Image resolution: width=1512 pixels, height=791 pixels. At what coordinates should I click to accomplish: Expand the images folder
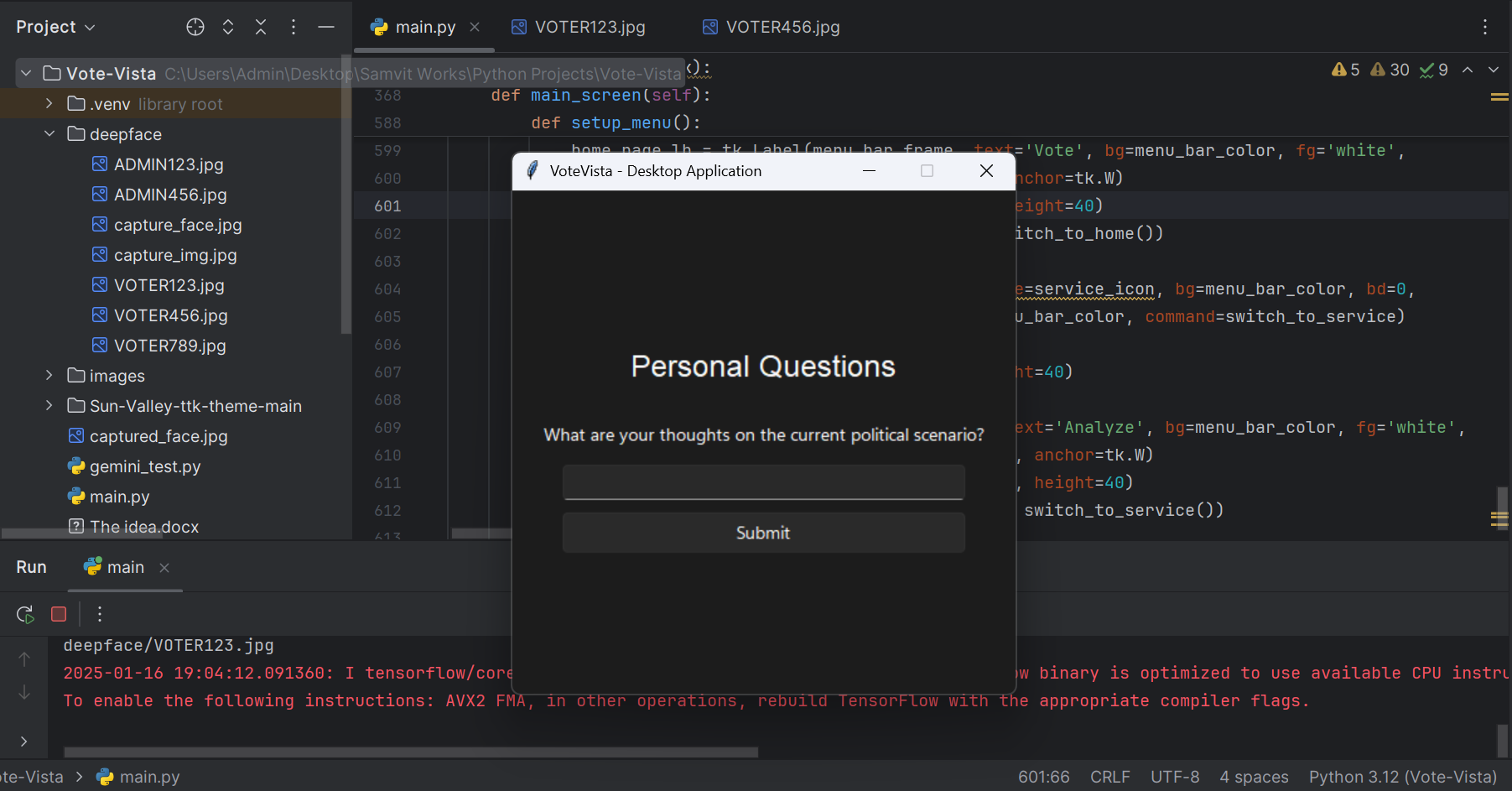(49, 376)
